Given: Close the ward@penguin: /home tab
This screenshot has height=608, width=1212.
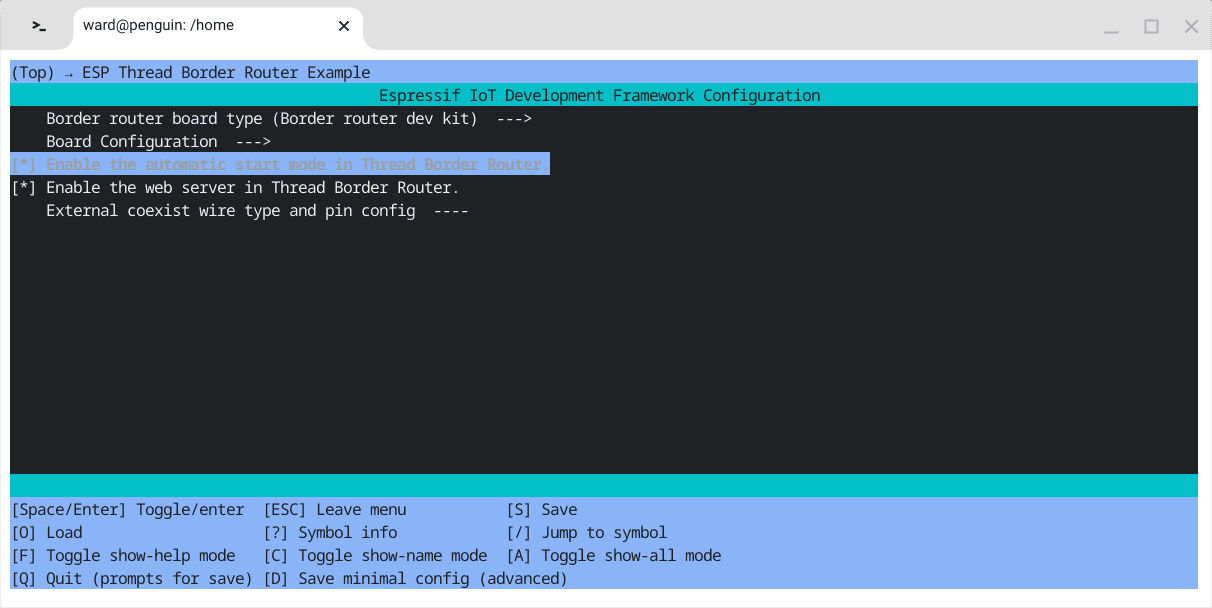Looking at the screenshot, I should tap(344, 26).
